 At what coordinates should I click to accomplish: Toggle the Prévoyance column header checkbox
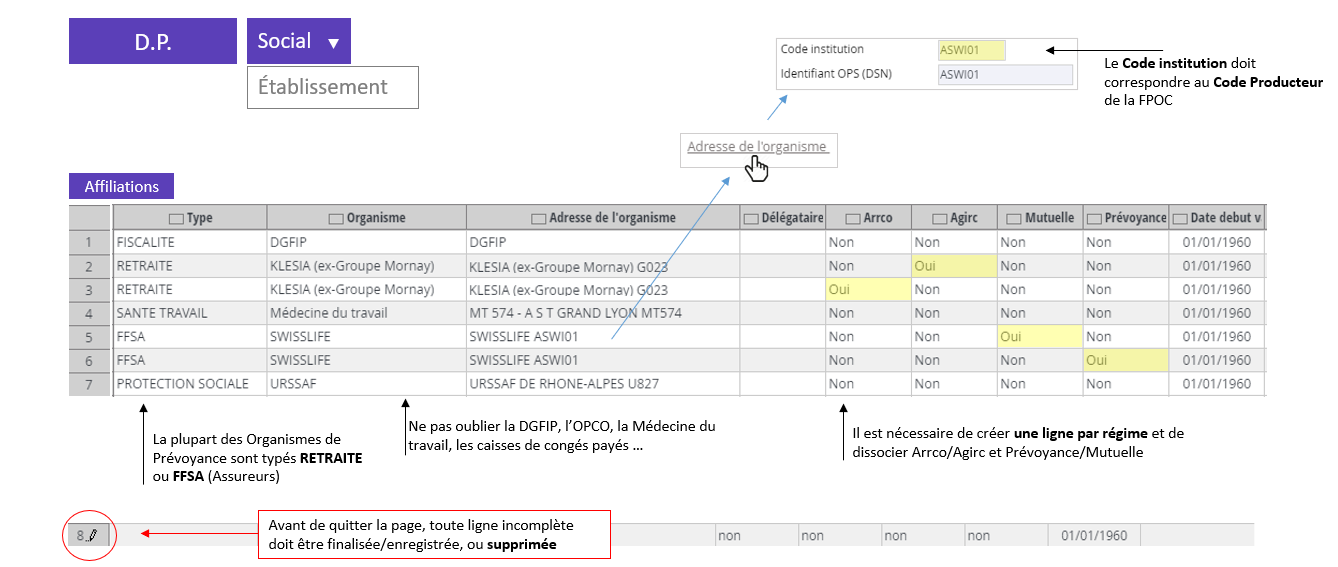pos(1095,218)
